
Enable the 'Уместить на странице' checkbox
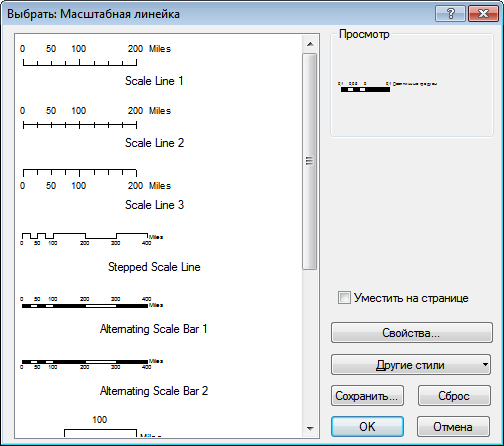click(x=344, y=297)
